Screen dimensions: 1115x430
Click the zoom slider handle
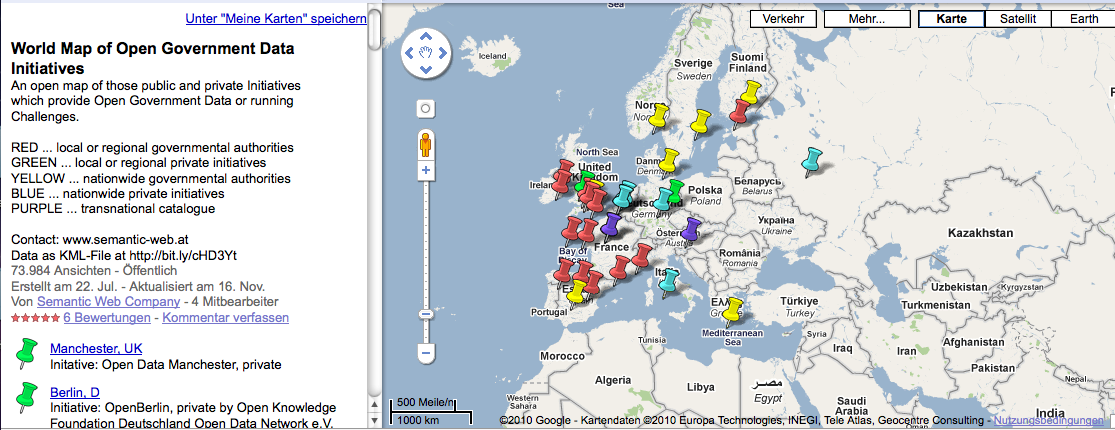tap(426, 314)
